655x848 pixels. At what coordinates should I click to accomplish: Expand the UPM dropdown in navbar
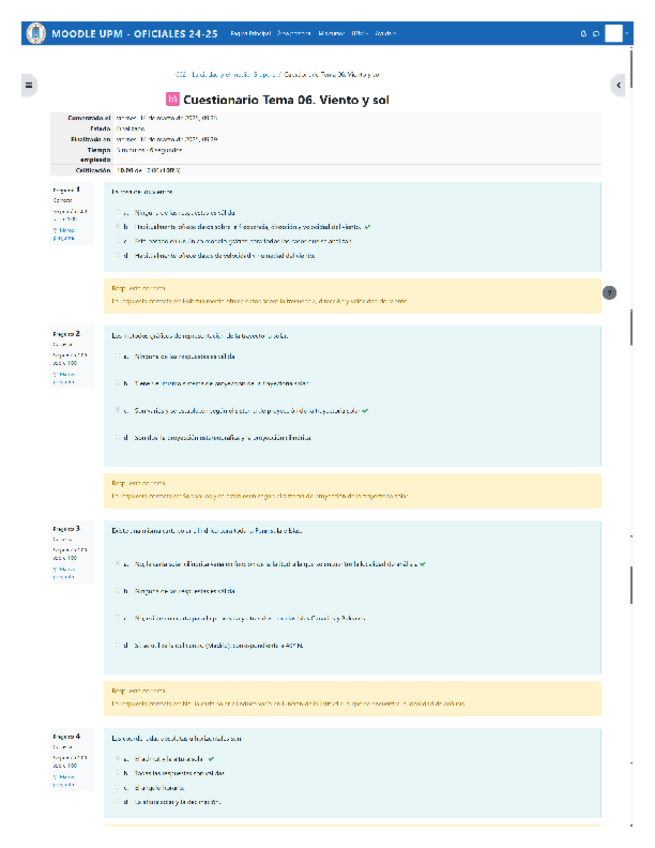tap(359, 34)
